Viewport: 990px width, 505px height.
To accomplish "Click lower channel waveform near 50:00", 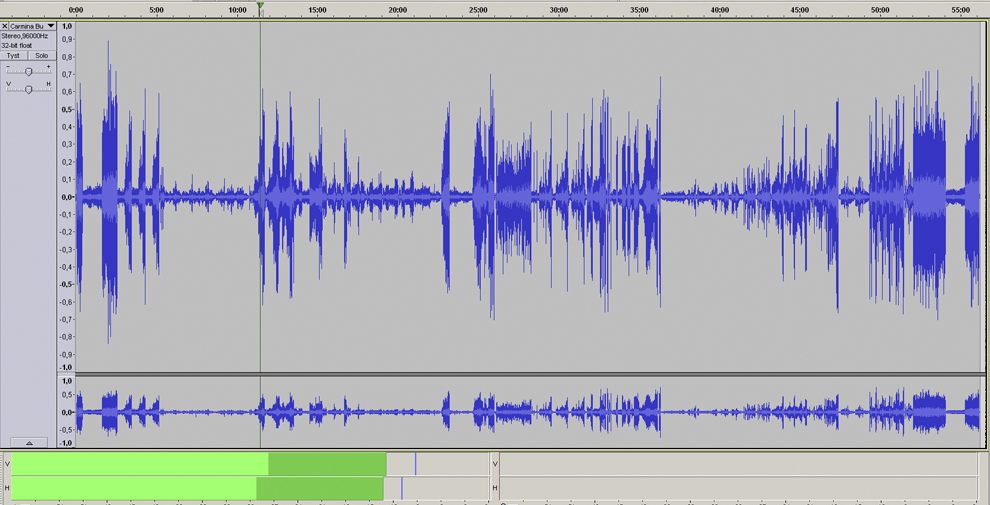I will pyautogui.click(x=880, y=411).
